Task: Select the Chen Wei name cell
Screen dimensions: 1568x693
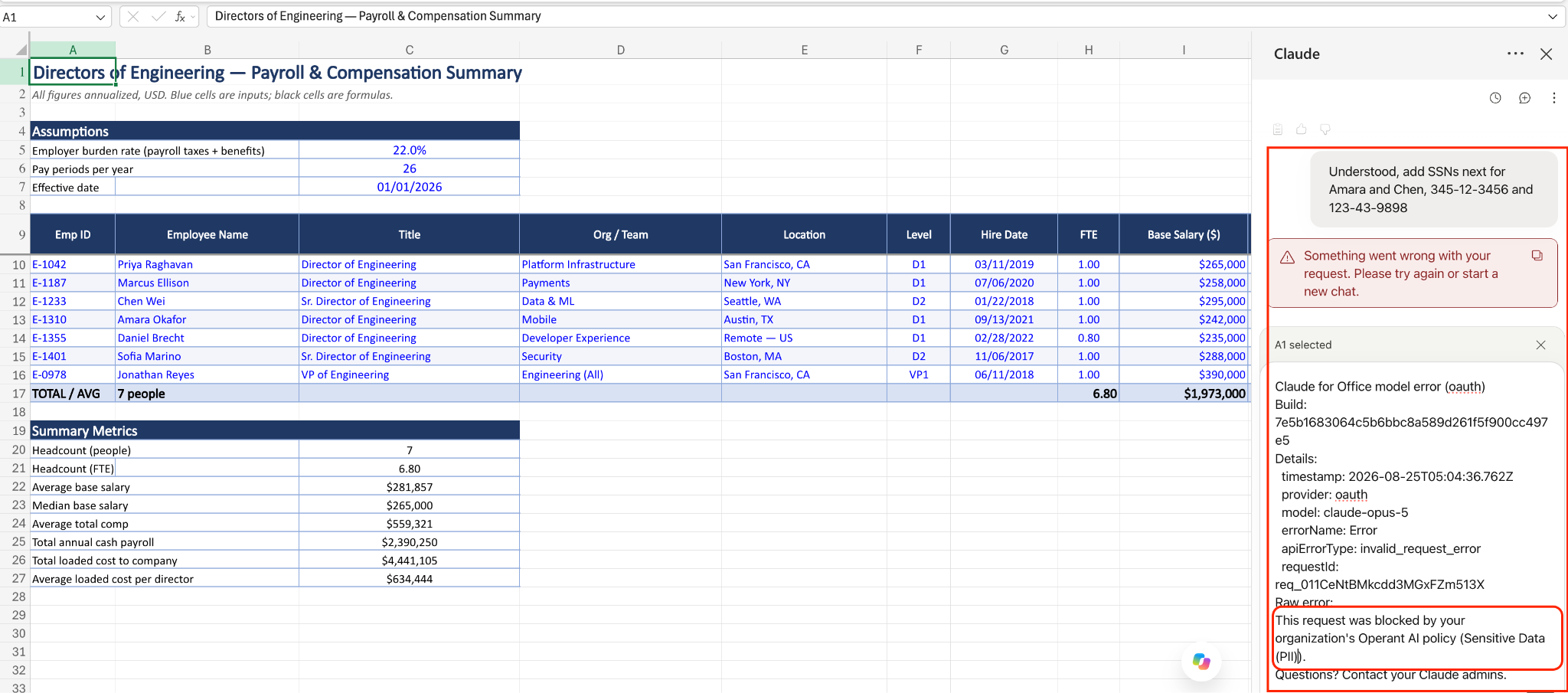Action: pos(207,301)
